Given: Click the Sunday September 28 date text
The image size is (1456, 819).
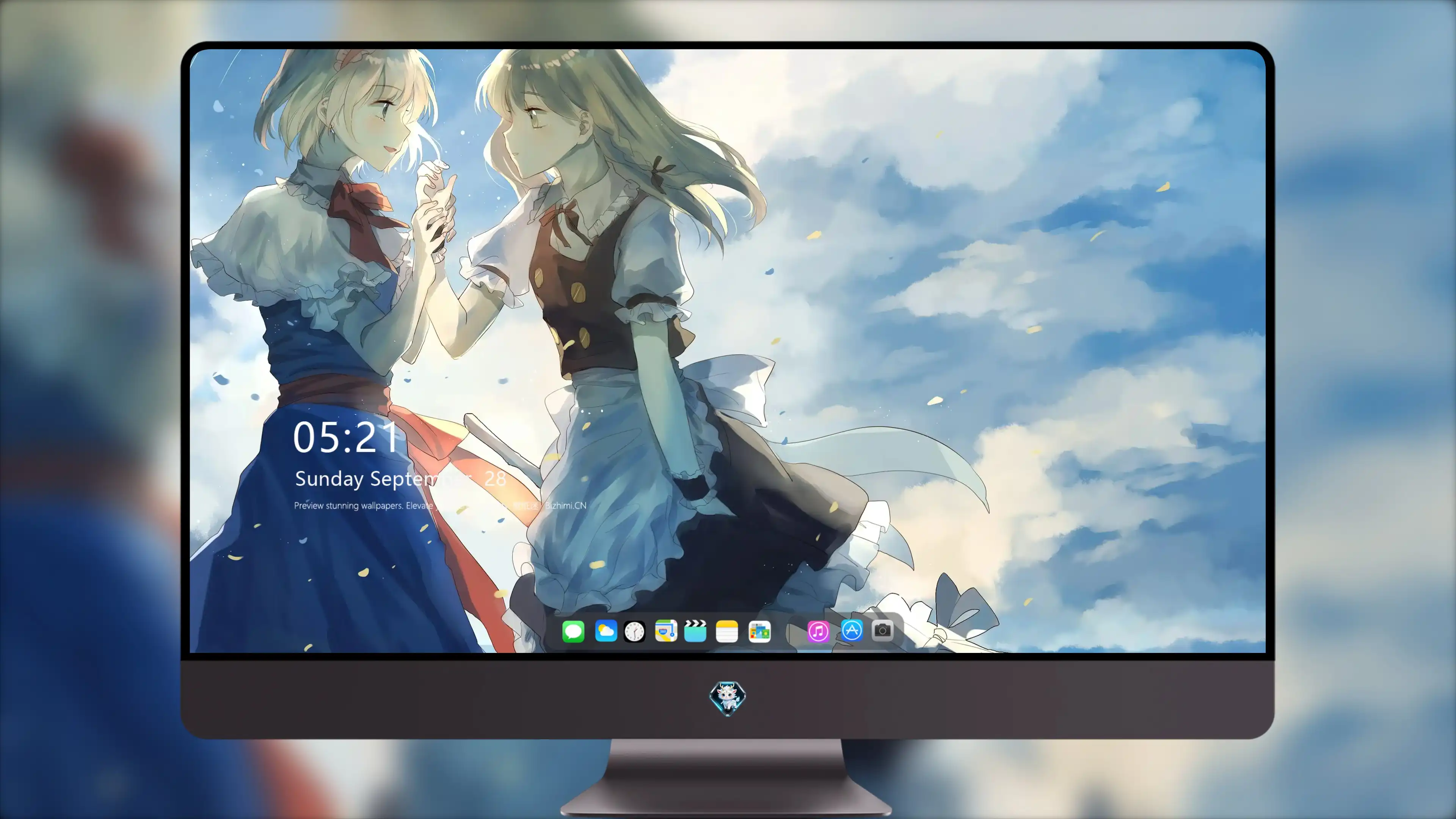Looking at the screenshot, I should point(400,479).
